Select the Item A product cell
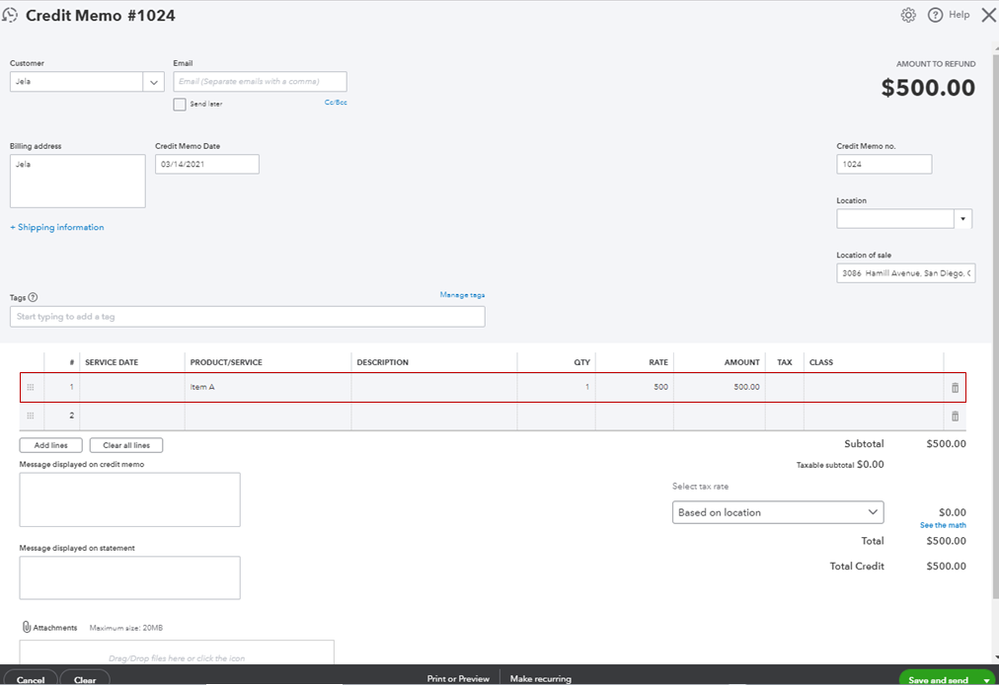Image resolution: width=999 pixels, height=685 pixels. [268, 387]
